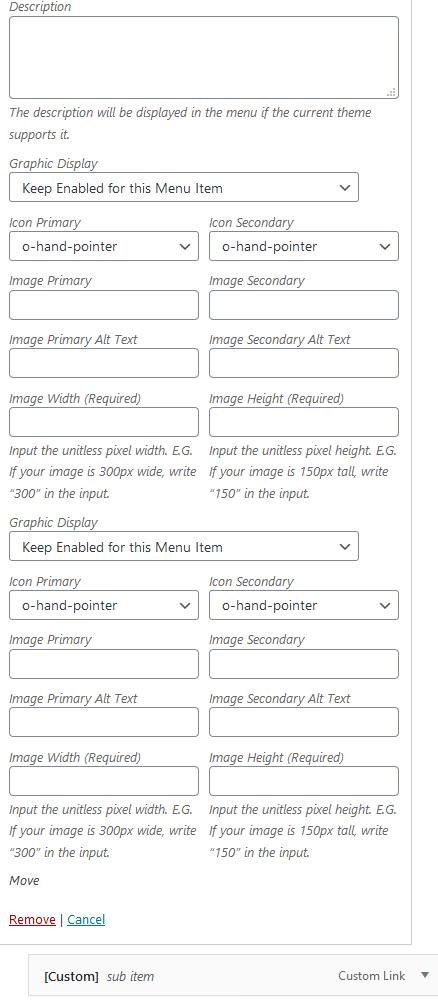Click first Image Secondary Alt Text input

pyautogui.click(x=304, y=363)
